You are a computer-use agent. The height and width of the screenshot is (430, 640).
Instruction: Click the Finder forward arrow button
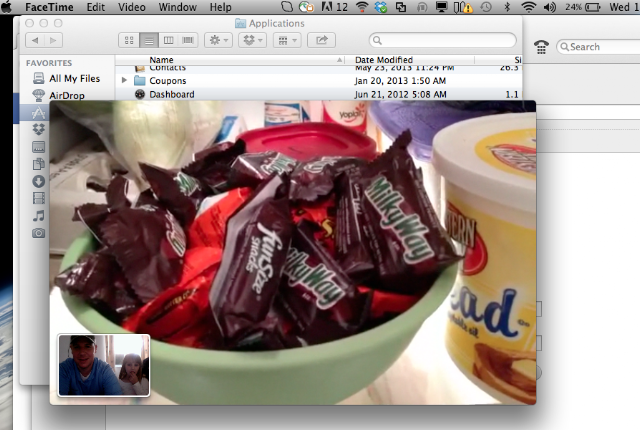(x=53, y=40)
